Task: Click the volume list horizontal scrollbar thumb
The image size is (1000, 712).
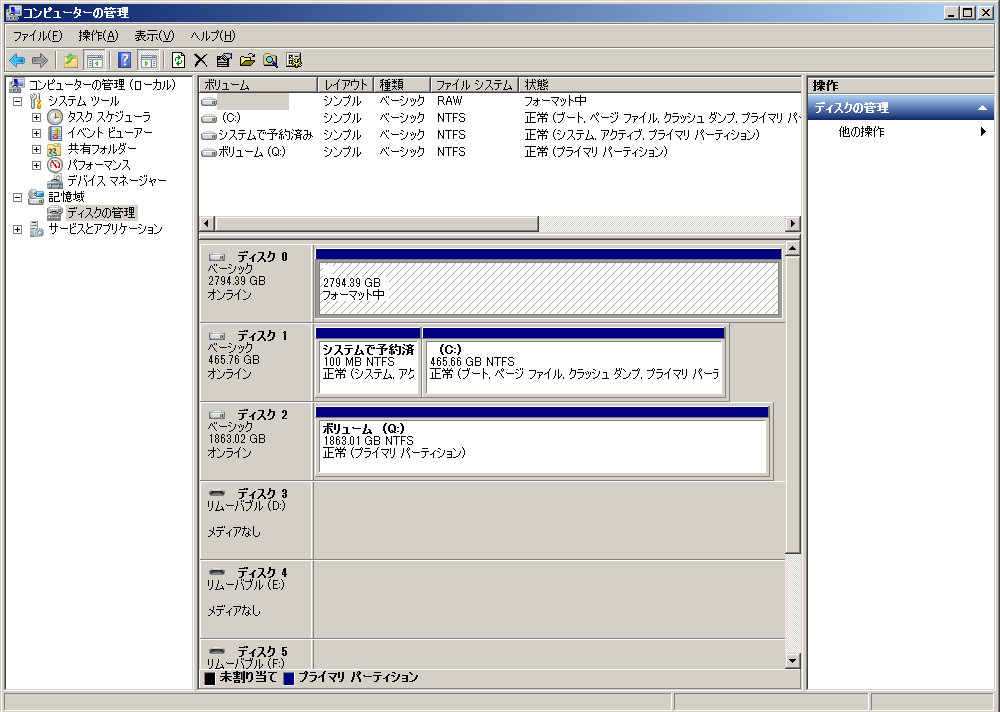Action: click(377, 224)
